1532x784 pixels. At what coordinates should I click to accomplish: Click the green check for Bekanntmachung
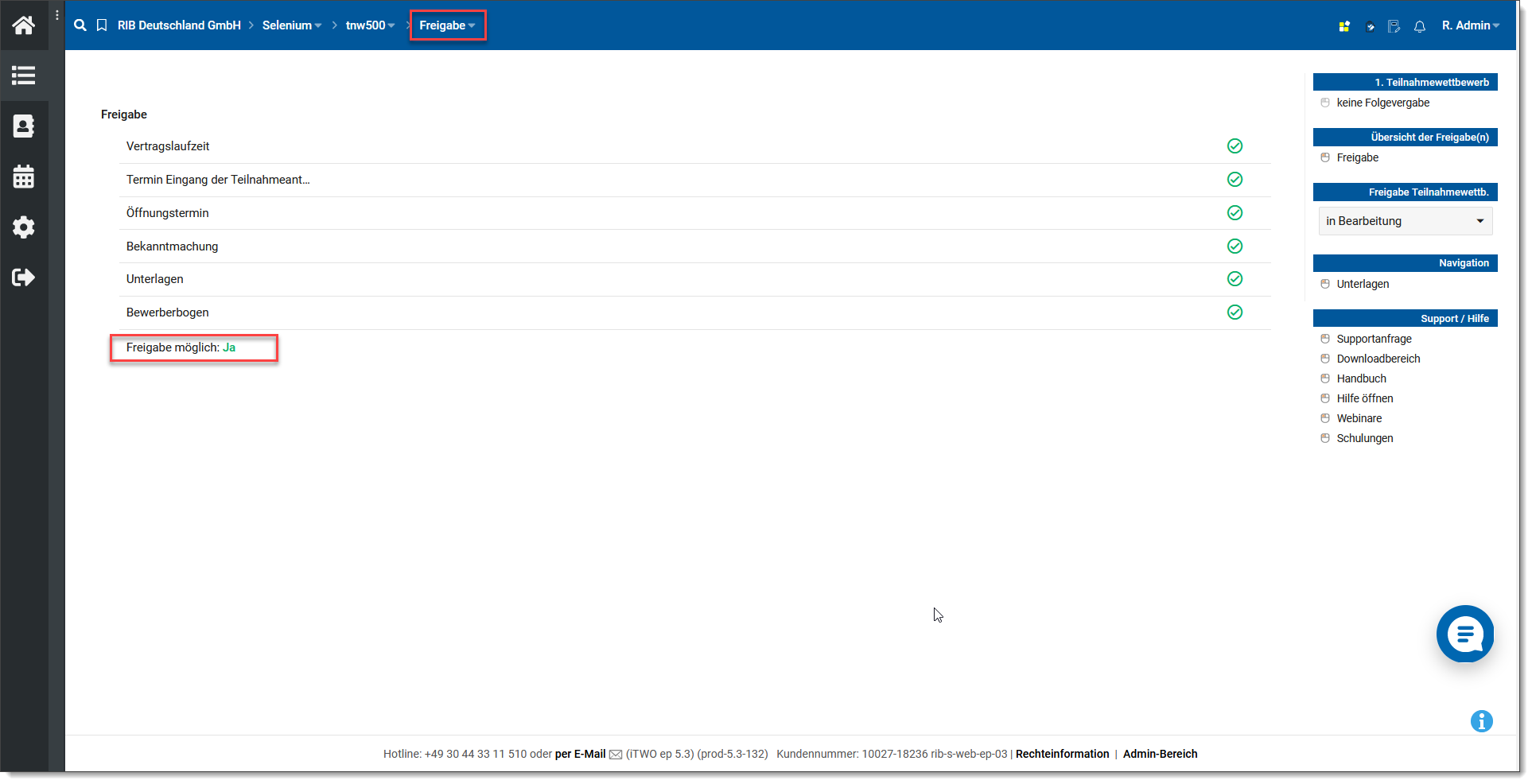point(1235,246)
